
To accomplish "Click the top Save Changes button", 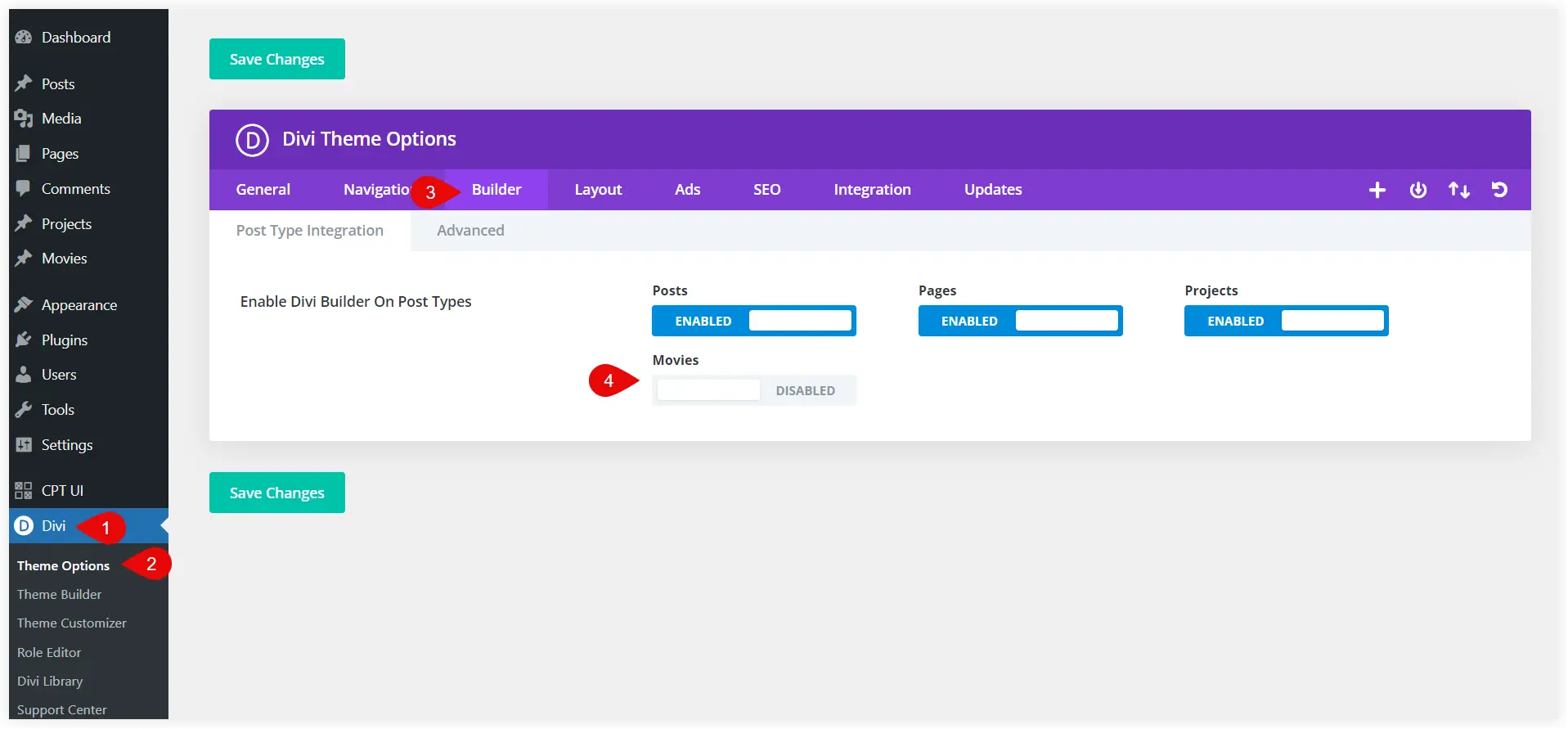I will point(277,59).
